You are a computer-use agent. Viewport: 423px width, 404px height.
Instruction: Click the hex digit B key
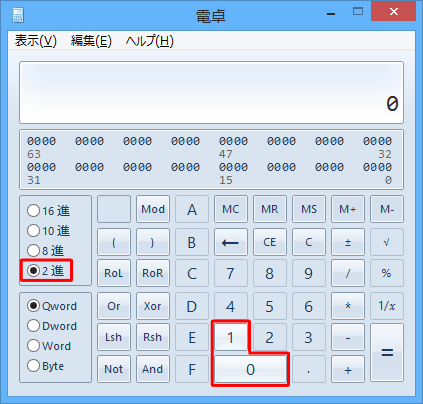[192, 242]
